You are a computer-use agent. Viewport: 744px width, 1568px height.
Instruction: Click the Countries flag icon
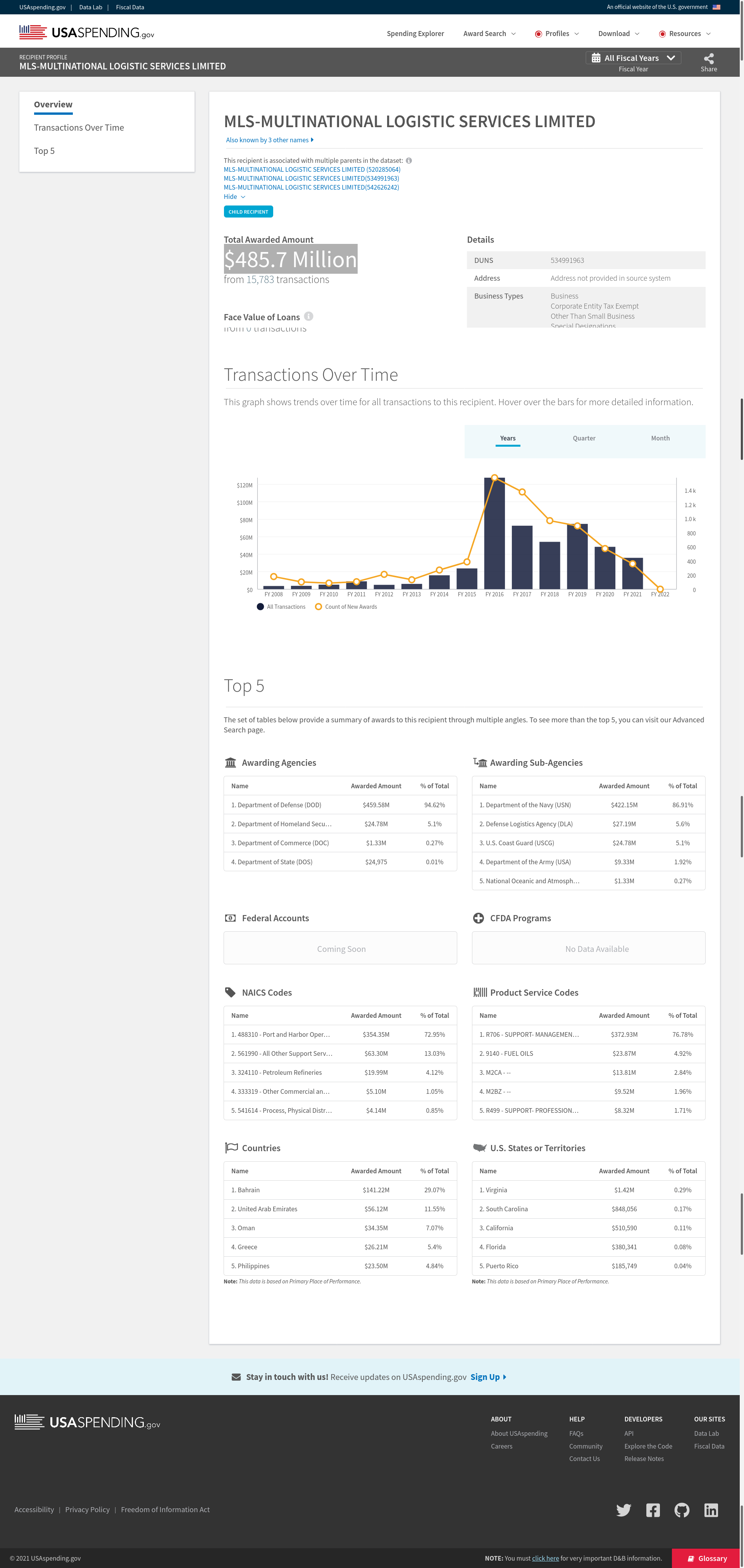(231, 1147)
